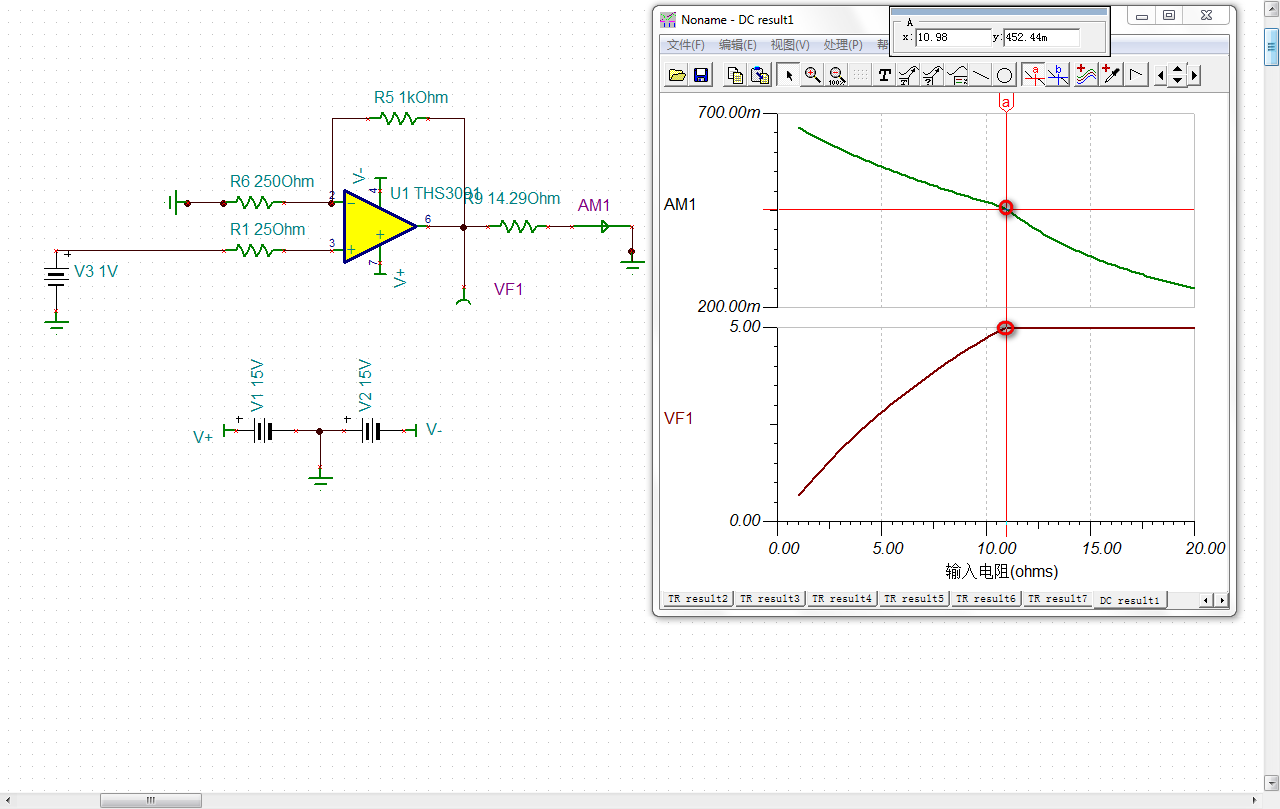Click the triangle flag toolbar icon

click(1137, 75)
